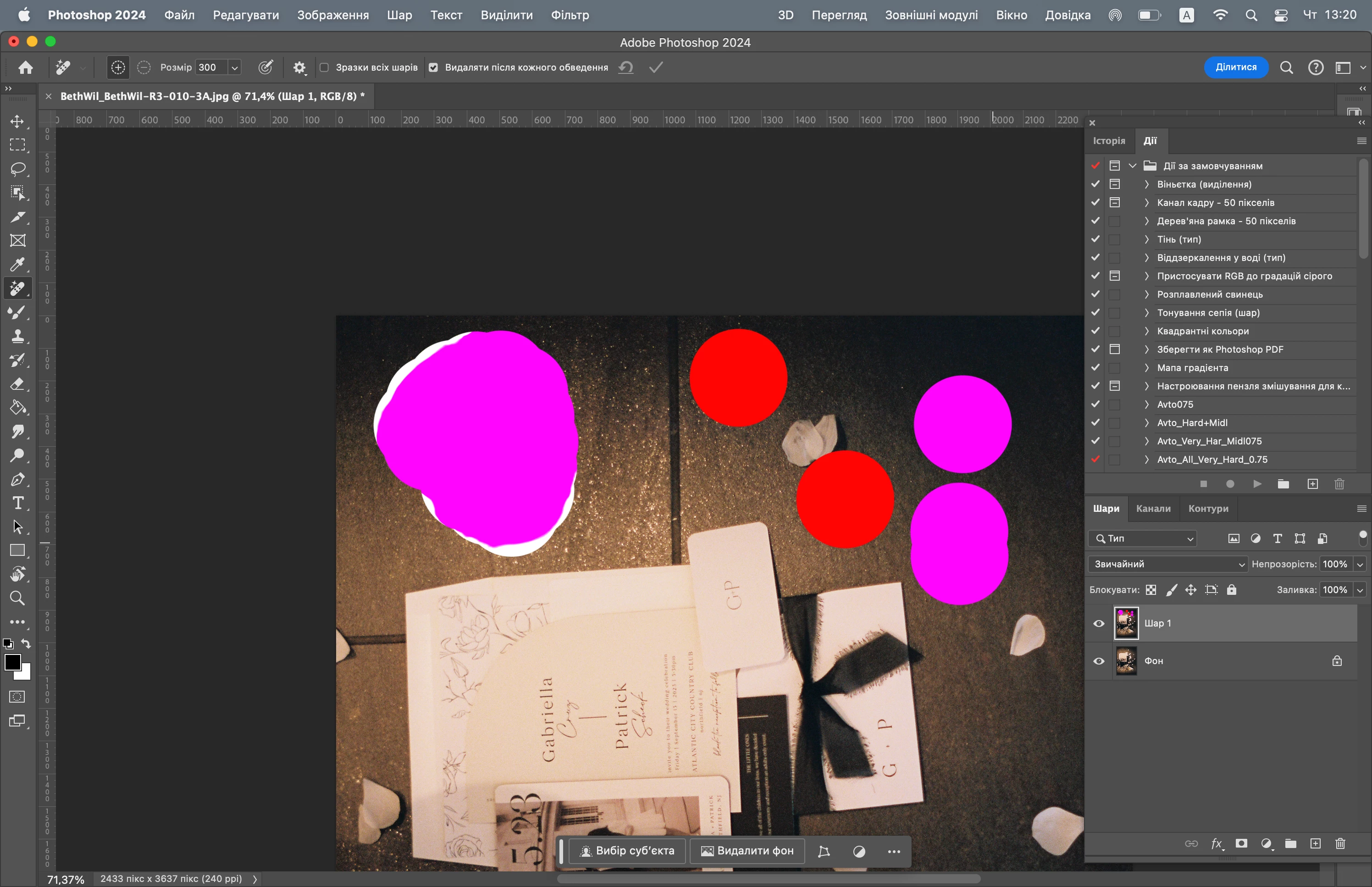
Task: Delete layer with trash icon
Action: click(1340, 844)
